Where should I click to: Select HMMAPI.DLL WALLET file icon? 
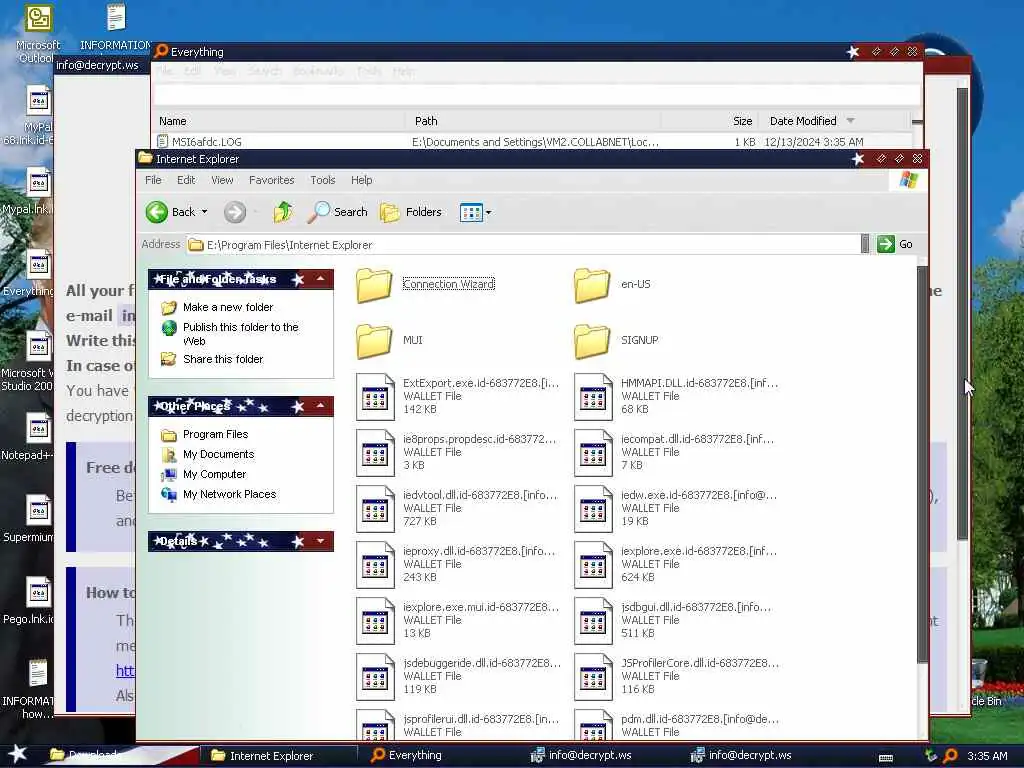(594, 396)
